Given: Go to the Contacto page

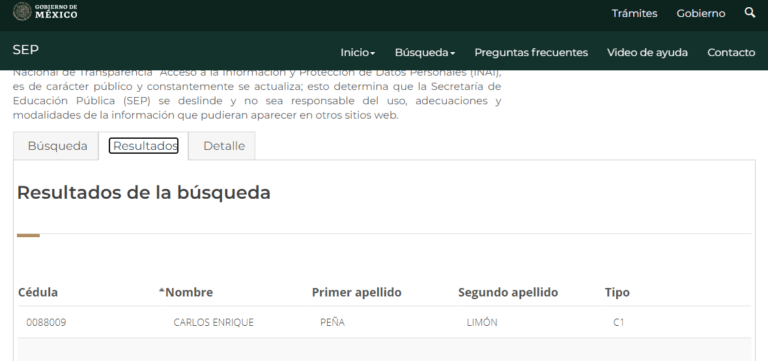Looking at the screenshot, I should [x=731, y=52].
